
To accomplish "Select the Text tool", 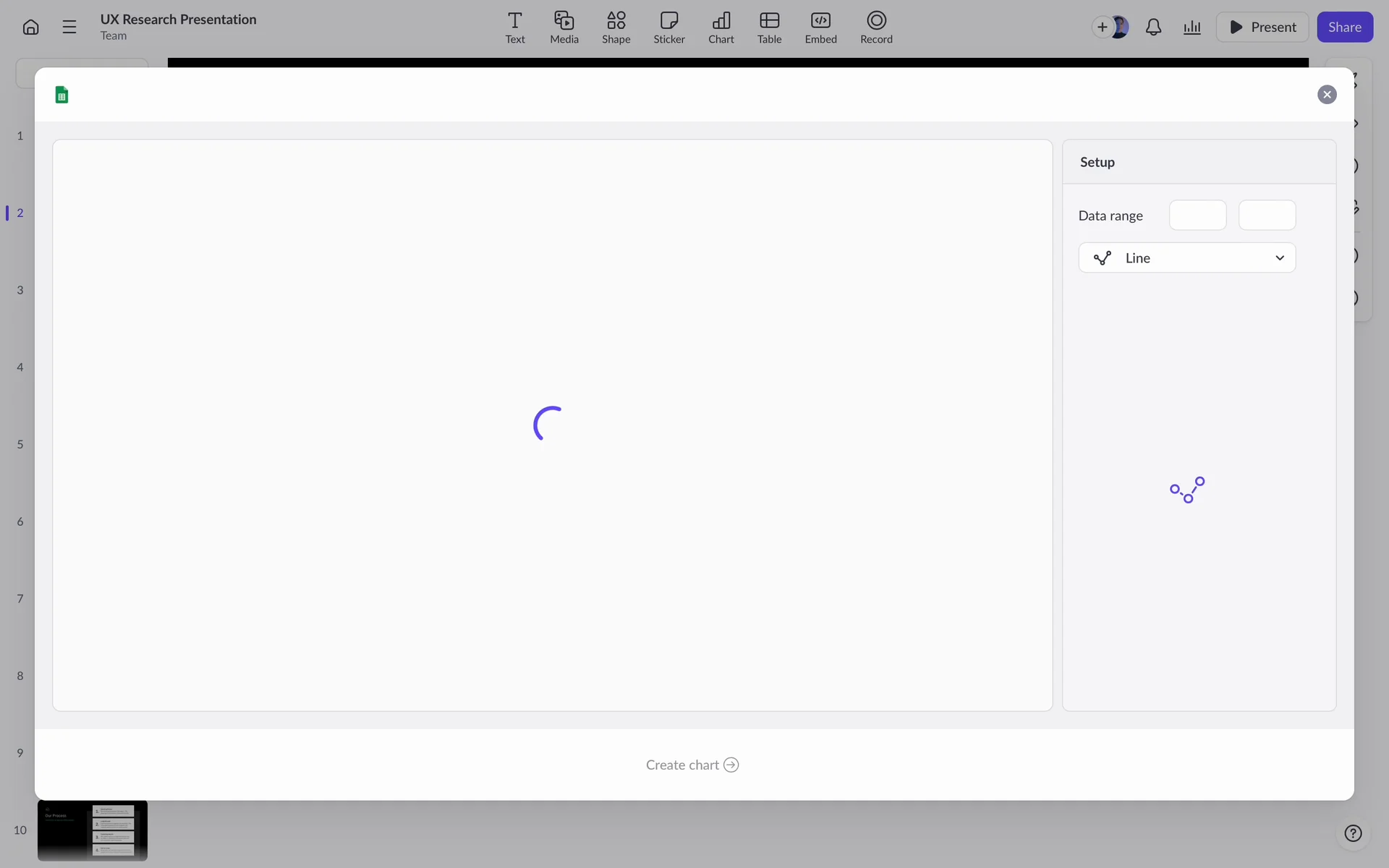I will pos(514,27).
